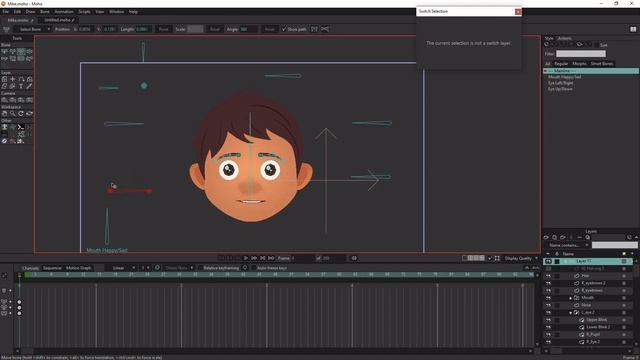Select the Pan Workspace hand tool
This screenshot has height=360, width=640.
point(4,113)
